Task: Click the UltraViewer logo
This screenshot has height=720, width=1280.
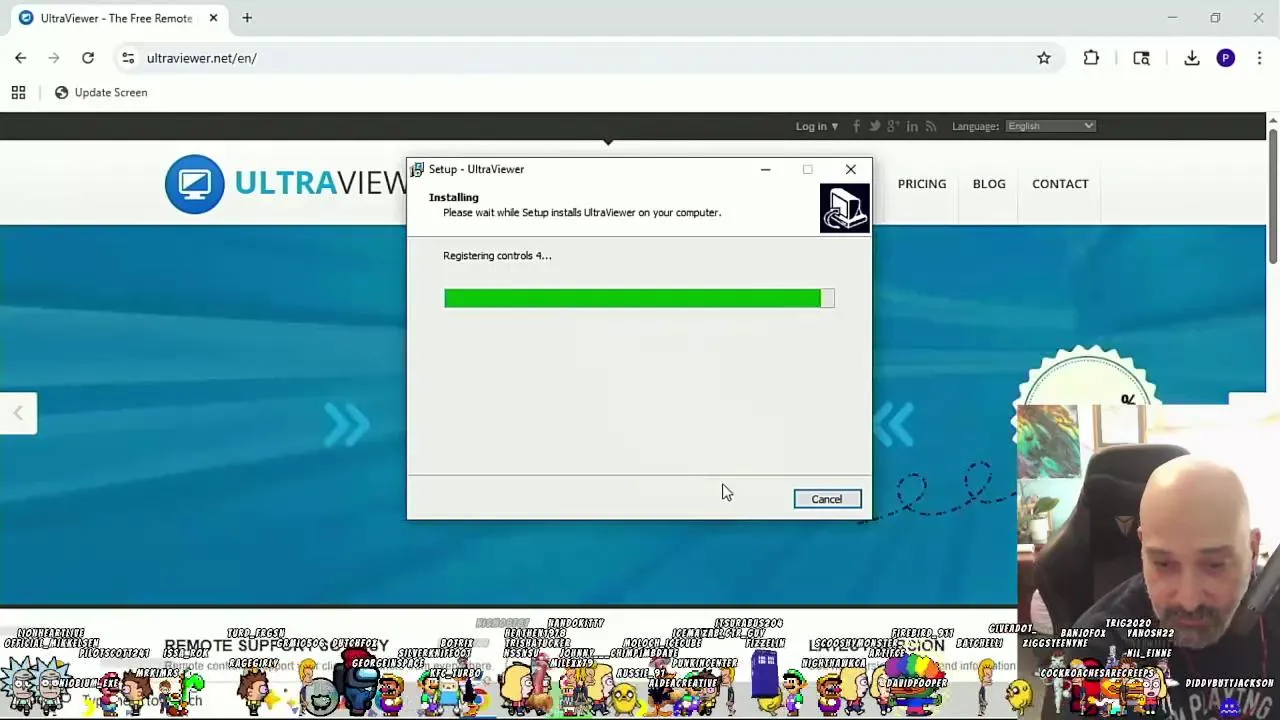Action: point(287,184)
